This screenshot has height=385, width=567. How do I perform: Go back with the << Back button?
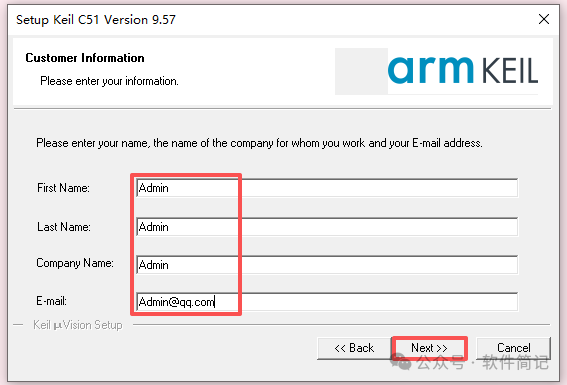(x=354, y=348)
